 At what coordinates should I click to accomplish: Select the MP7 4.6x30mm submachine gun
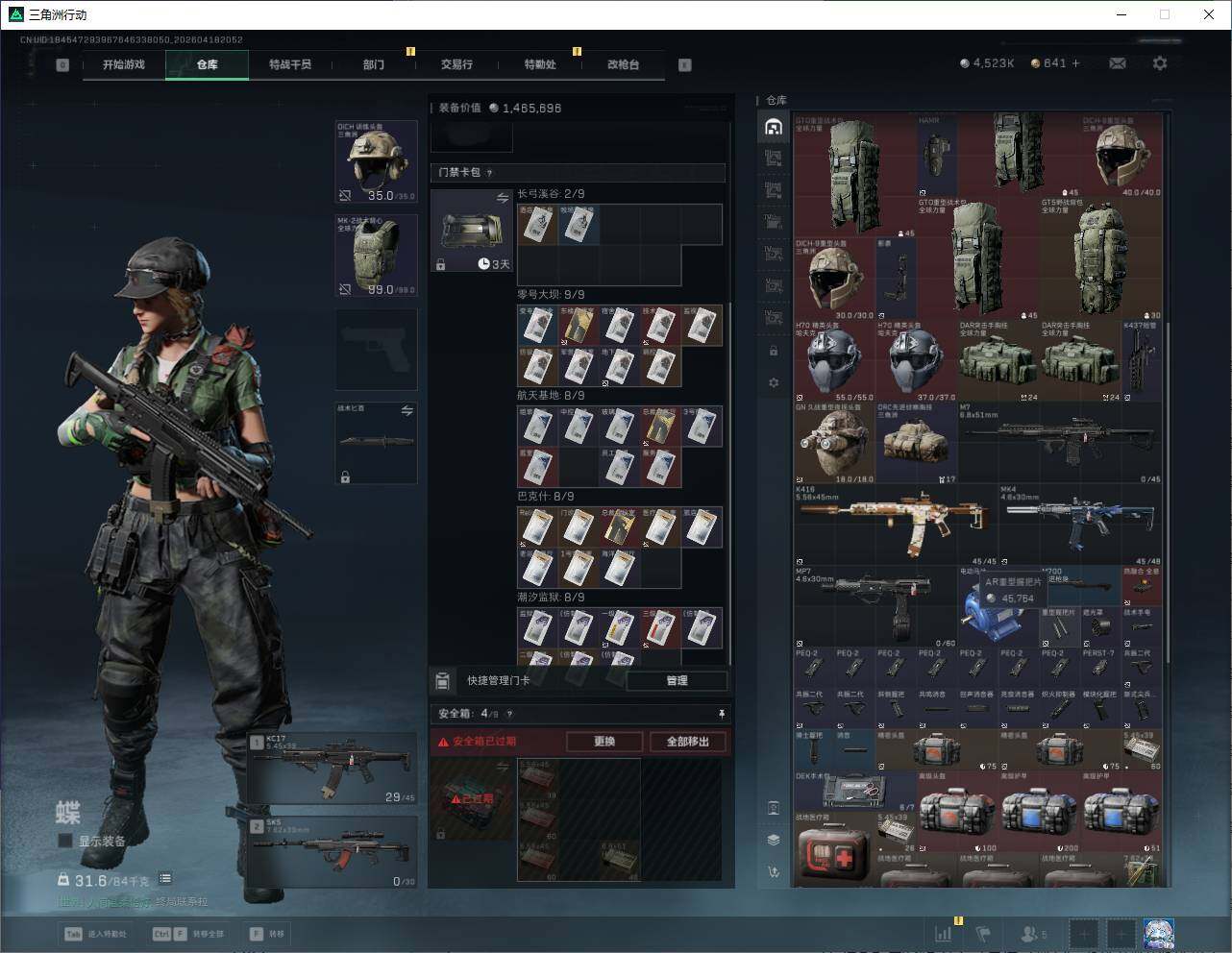pyautogui.click(x=875, y=607)
